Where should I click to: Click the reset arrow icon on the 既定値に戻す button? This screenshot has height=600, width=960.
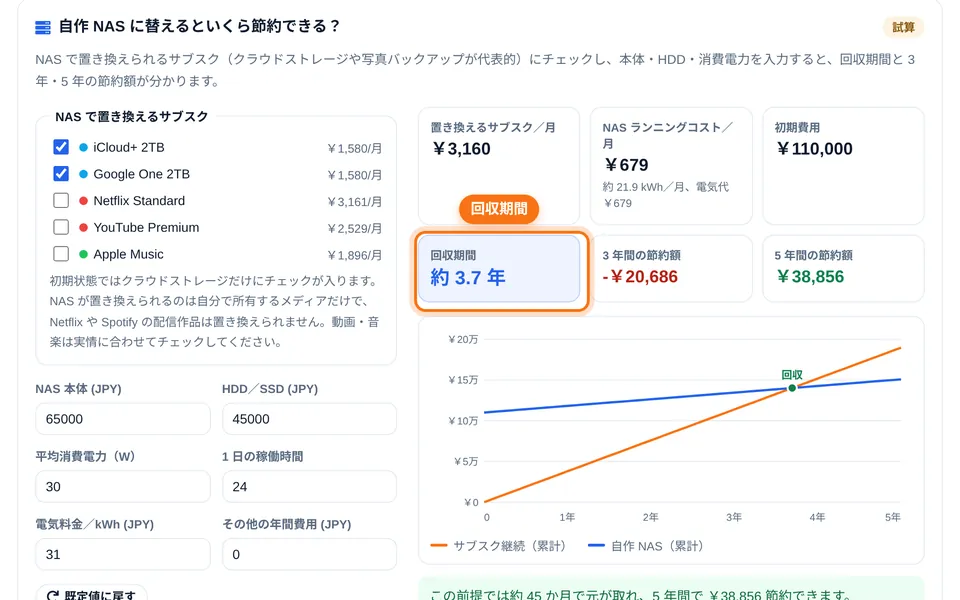(x=53, y=595)
